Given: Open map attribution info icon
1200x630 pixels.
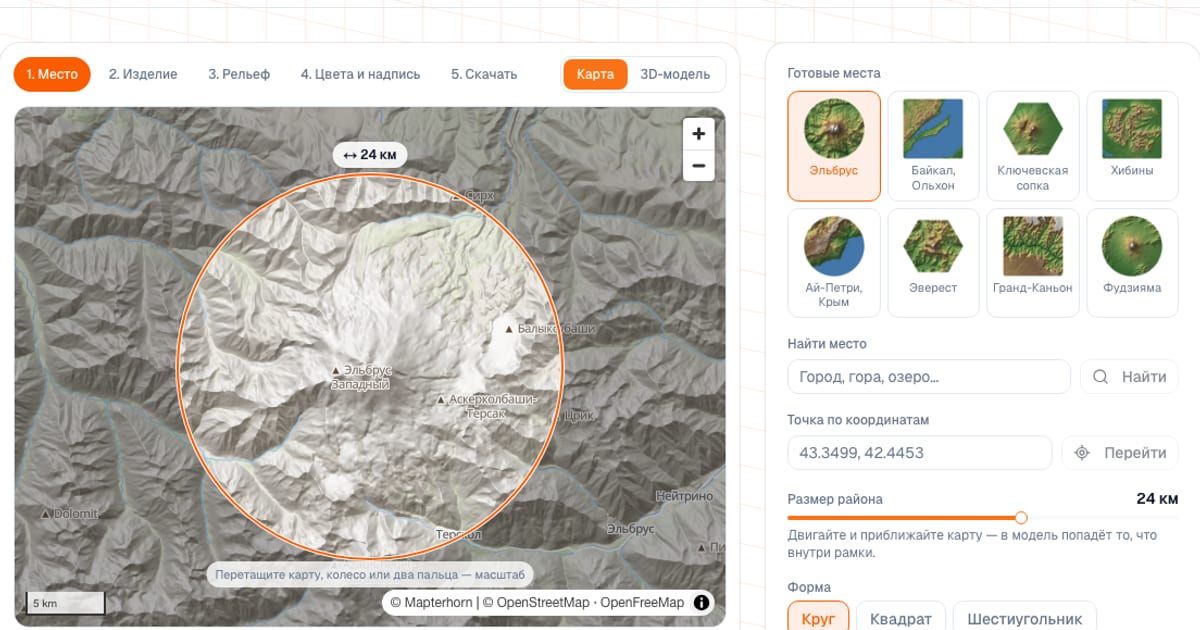Looking at the screenshot, I should [x=702, y=602].
